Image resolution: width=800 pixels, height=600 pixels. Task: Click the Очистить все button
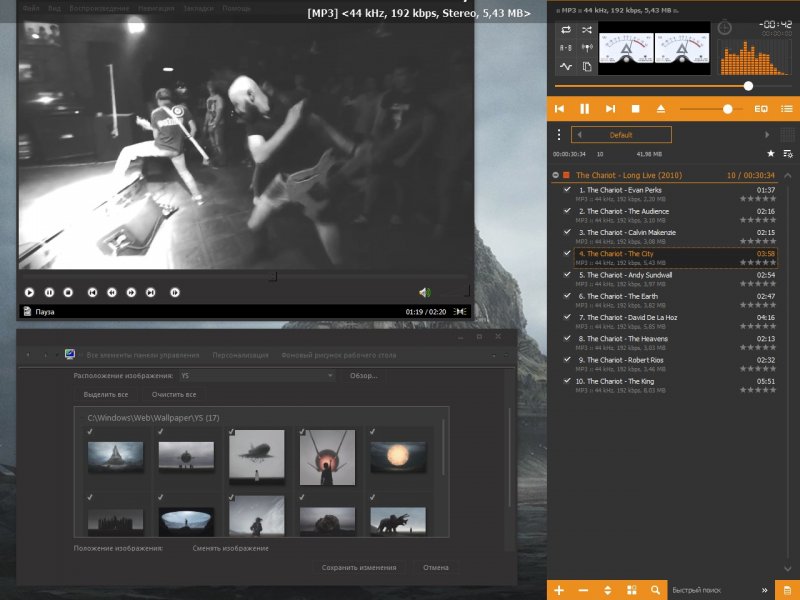point(174,394)
